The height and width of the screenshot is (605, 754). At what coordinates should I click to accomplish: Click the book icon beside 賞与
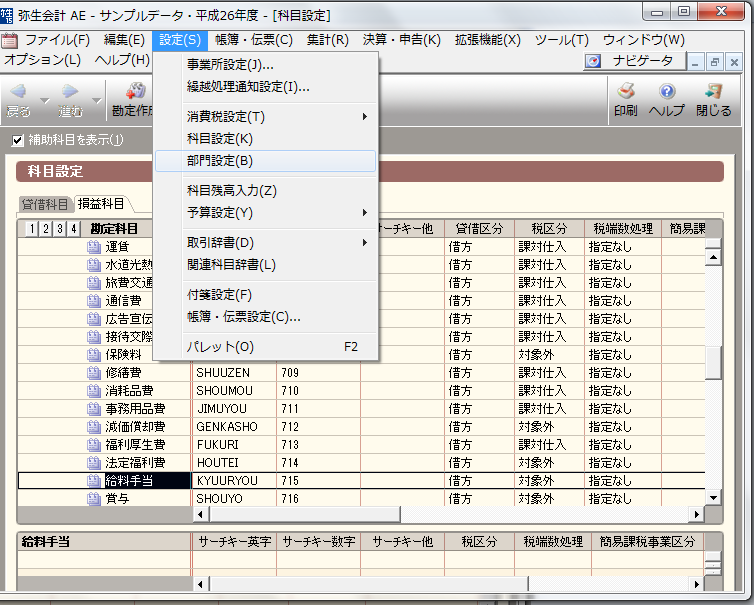[94, 499]
